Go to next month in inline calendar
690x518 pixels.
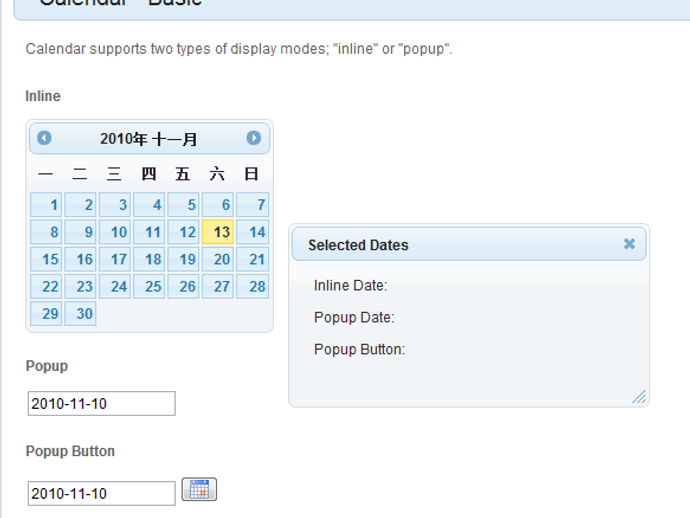(253, 138)
